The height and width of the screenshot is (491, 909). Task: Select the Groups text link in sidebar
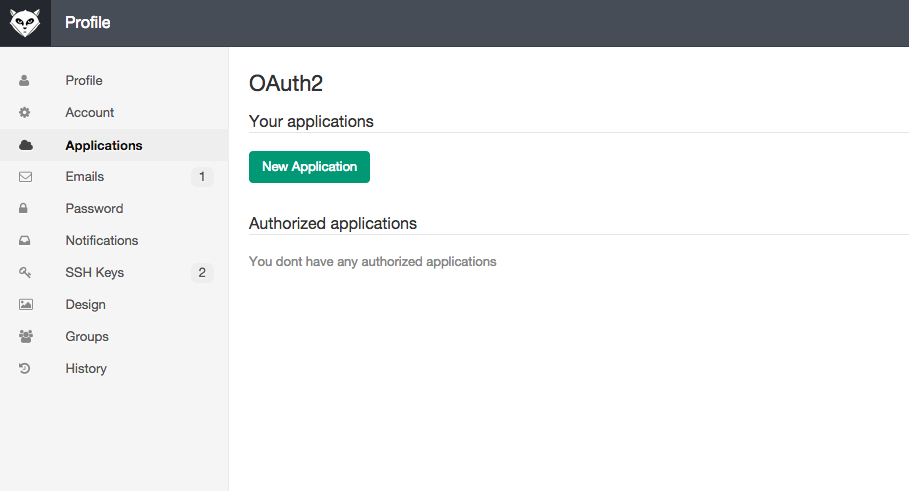pyautogui.click(x=87, y=337)
